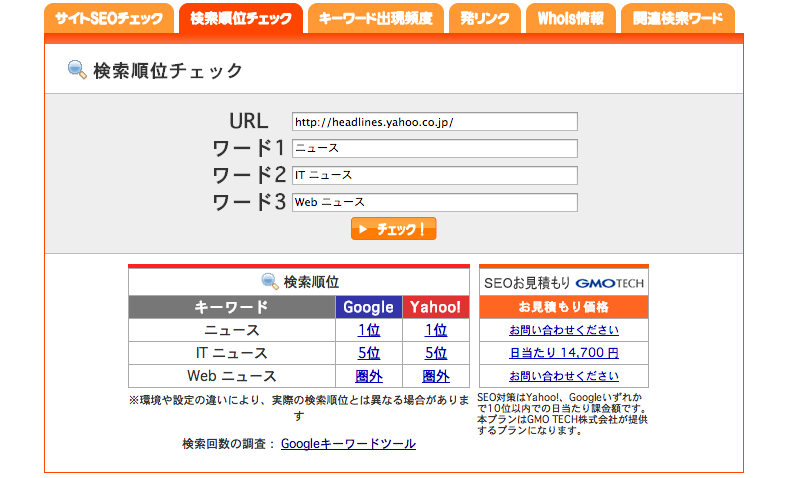Screen dimensions: 786x478
Task: Open the WhoIs情報 tab
Action: tap(570, 19)
